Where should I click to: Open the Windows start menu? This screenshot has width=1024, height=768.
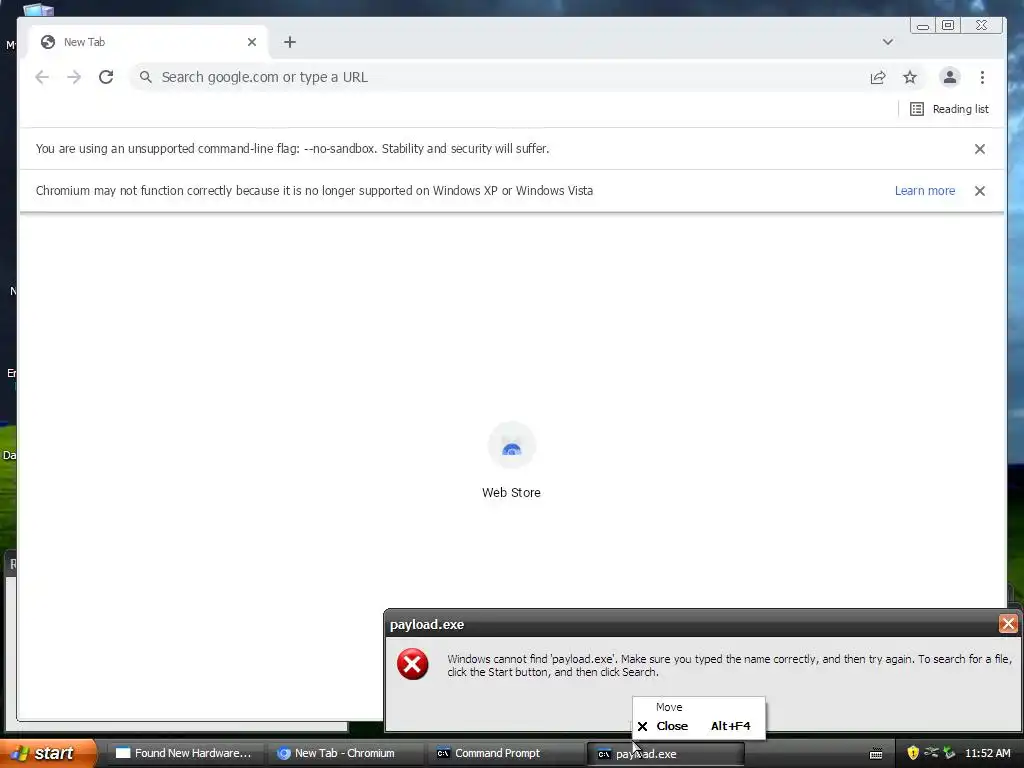(x=48, y=753)
